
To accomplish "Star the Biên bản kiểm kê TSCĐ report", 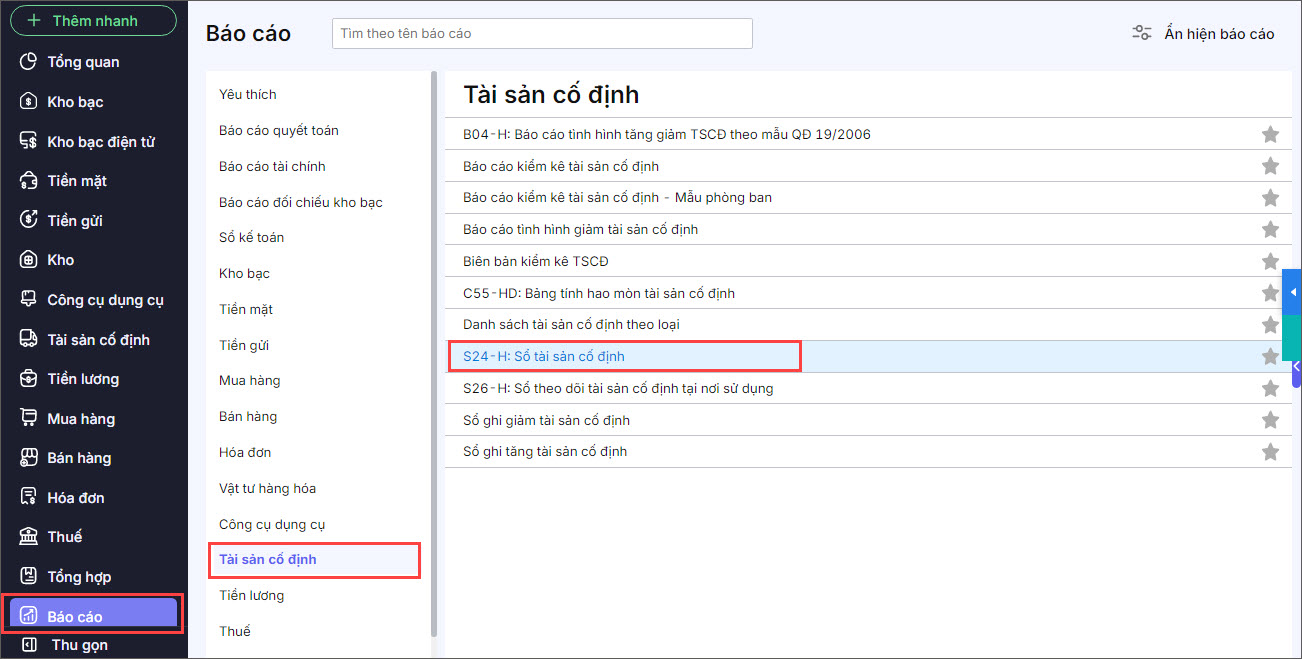I will point(1270,261).
